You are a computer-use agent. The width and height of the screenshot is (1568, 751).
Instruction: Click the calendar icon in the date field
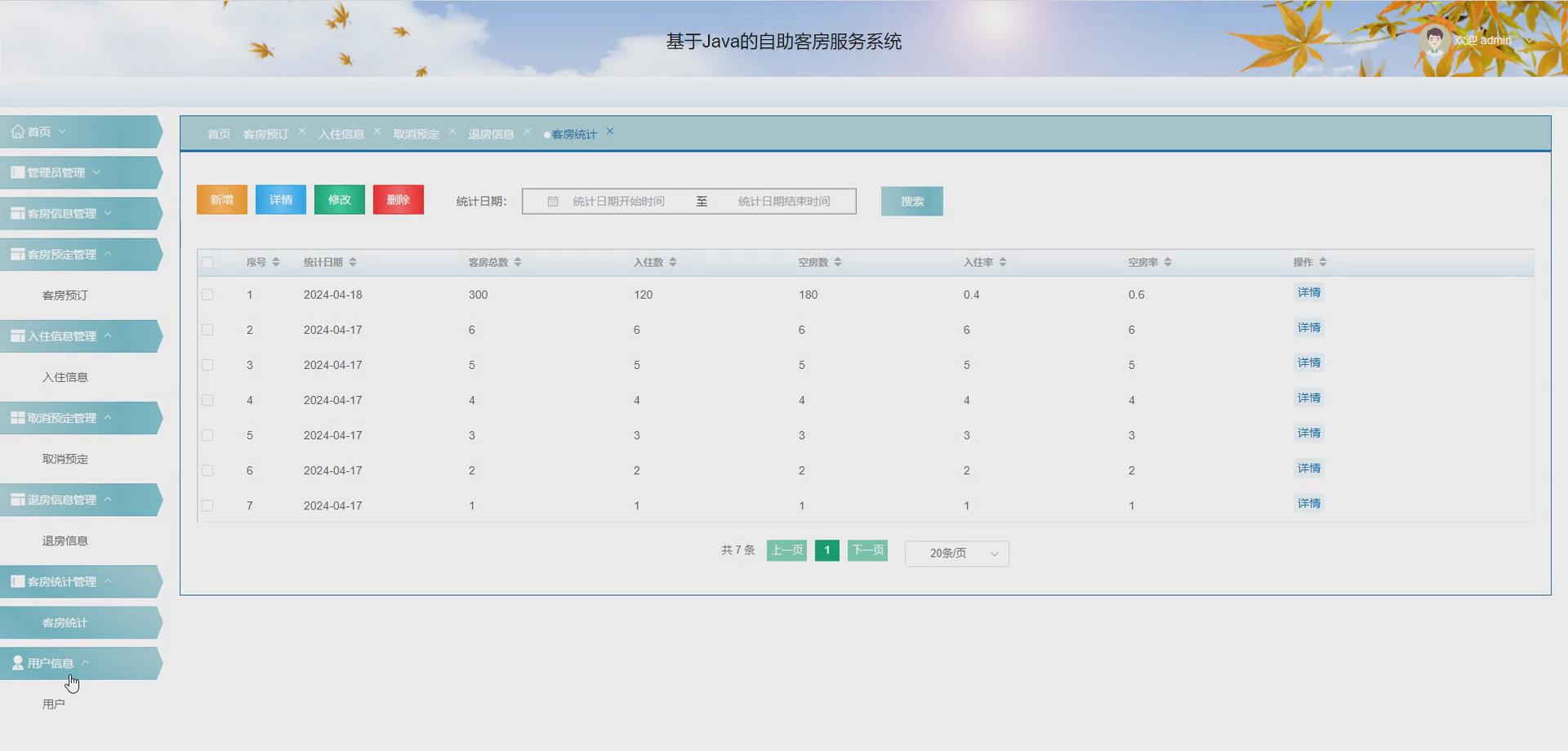553,201
